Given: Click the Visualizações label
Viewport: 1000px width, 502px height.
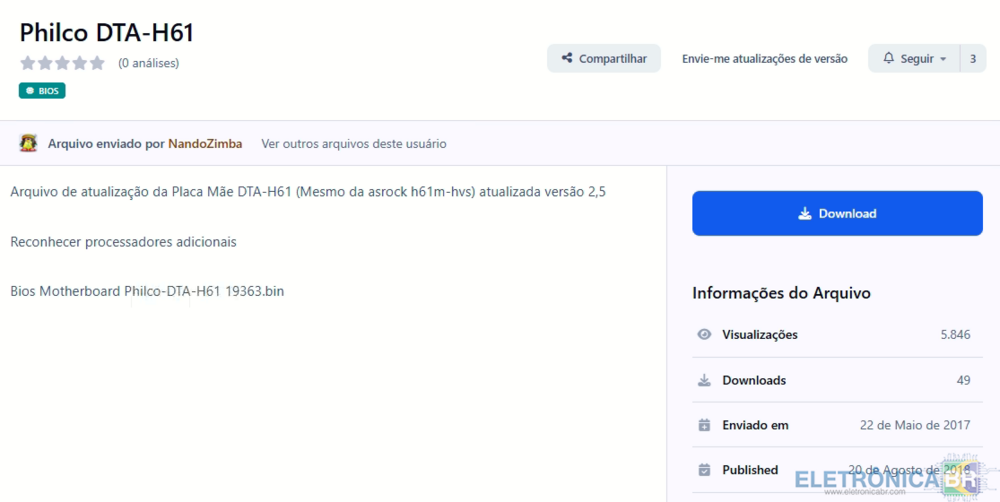Looking at the screenshot, I should 760,334.
